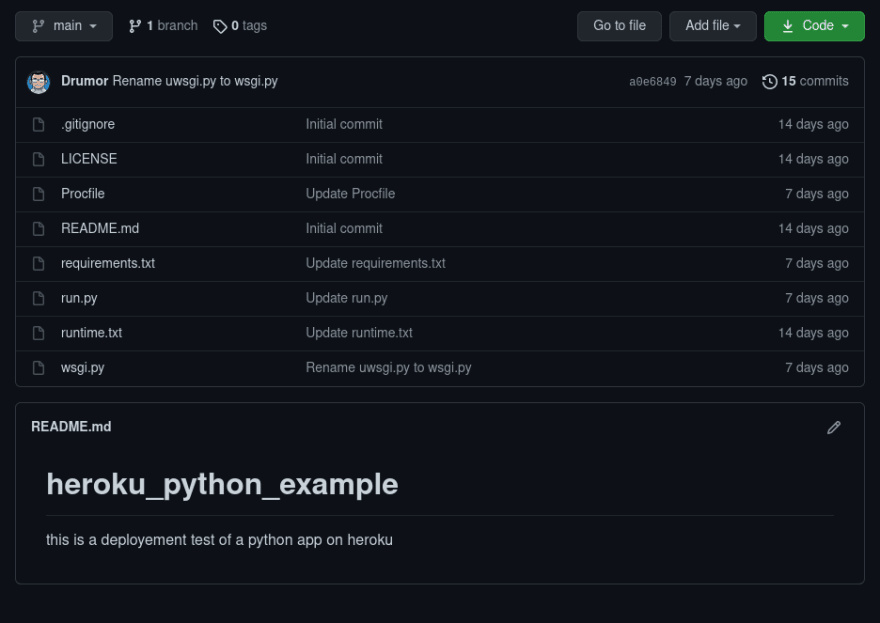Screen dimensions: 880x623
Task: Click the history clock icon
Action: click(769, 82)
